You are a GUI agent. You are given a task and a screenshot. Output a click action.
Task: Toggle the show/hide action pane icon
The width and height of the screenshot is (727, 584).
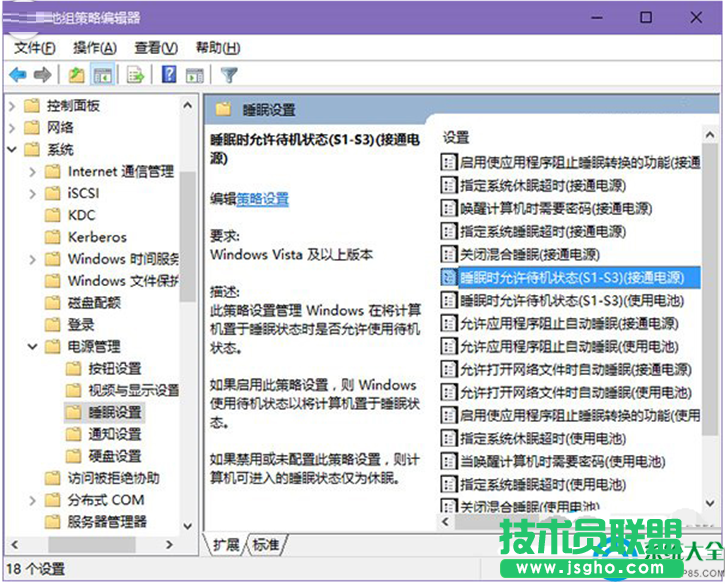(x=195, y=75)
